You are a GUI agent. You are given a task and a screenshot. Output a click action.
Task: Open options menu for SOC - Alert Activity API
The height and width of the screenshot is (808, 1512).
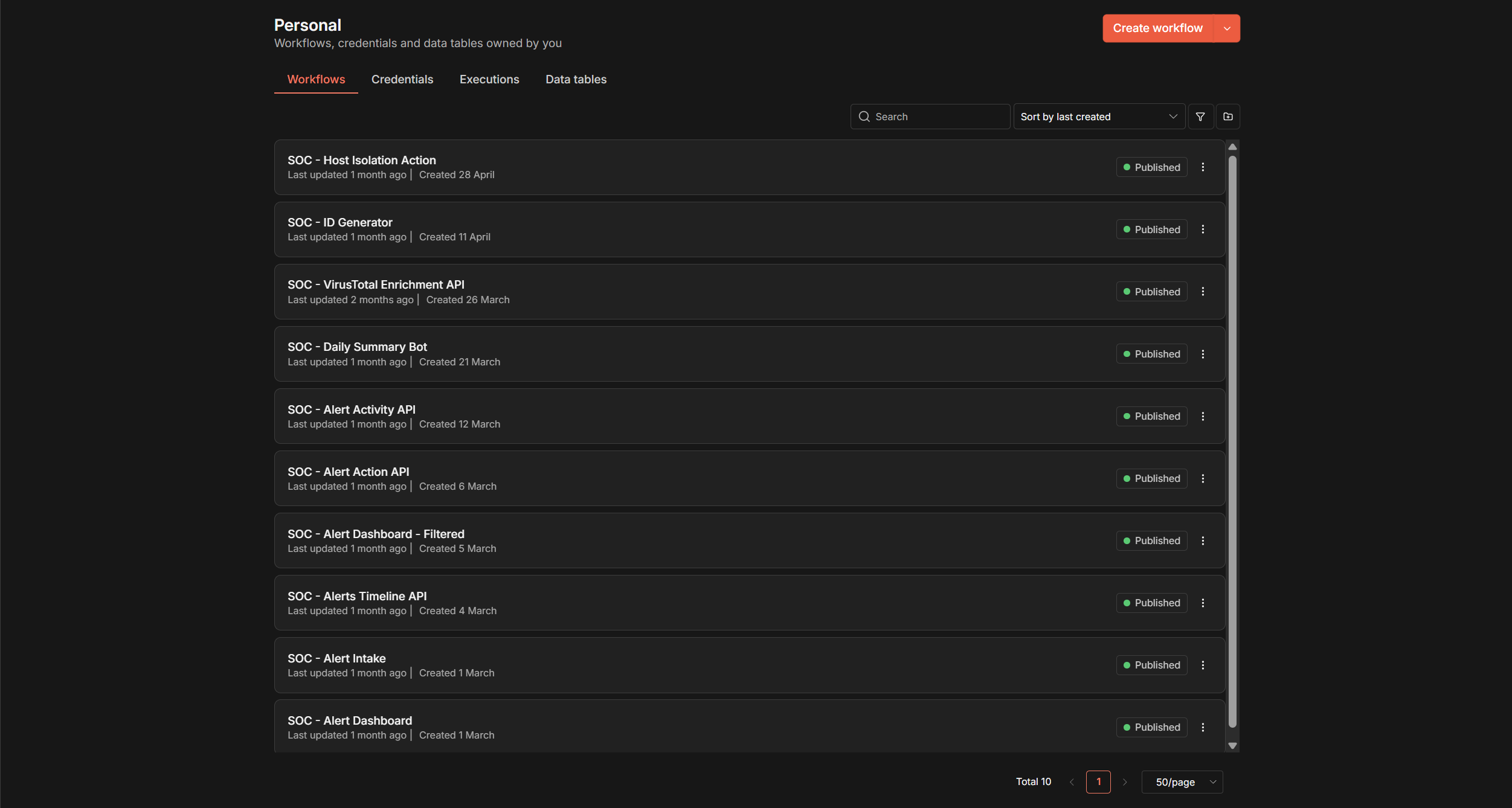(1203, 416)
